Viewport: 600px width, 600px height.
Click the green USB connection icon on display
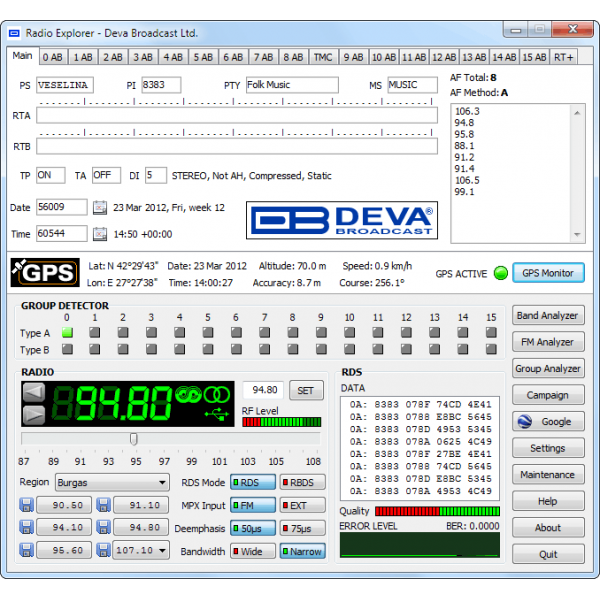click(217, 414)
